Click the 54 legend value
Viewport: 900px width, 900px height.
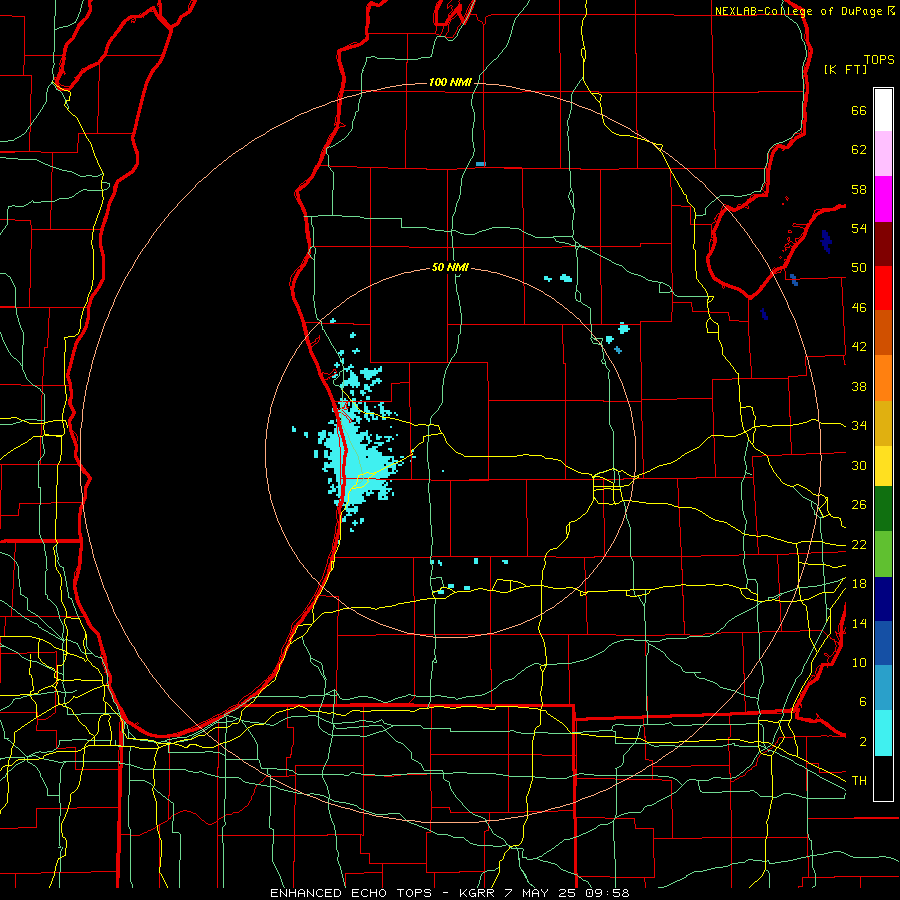coord(859,228)
